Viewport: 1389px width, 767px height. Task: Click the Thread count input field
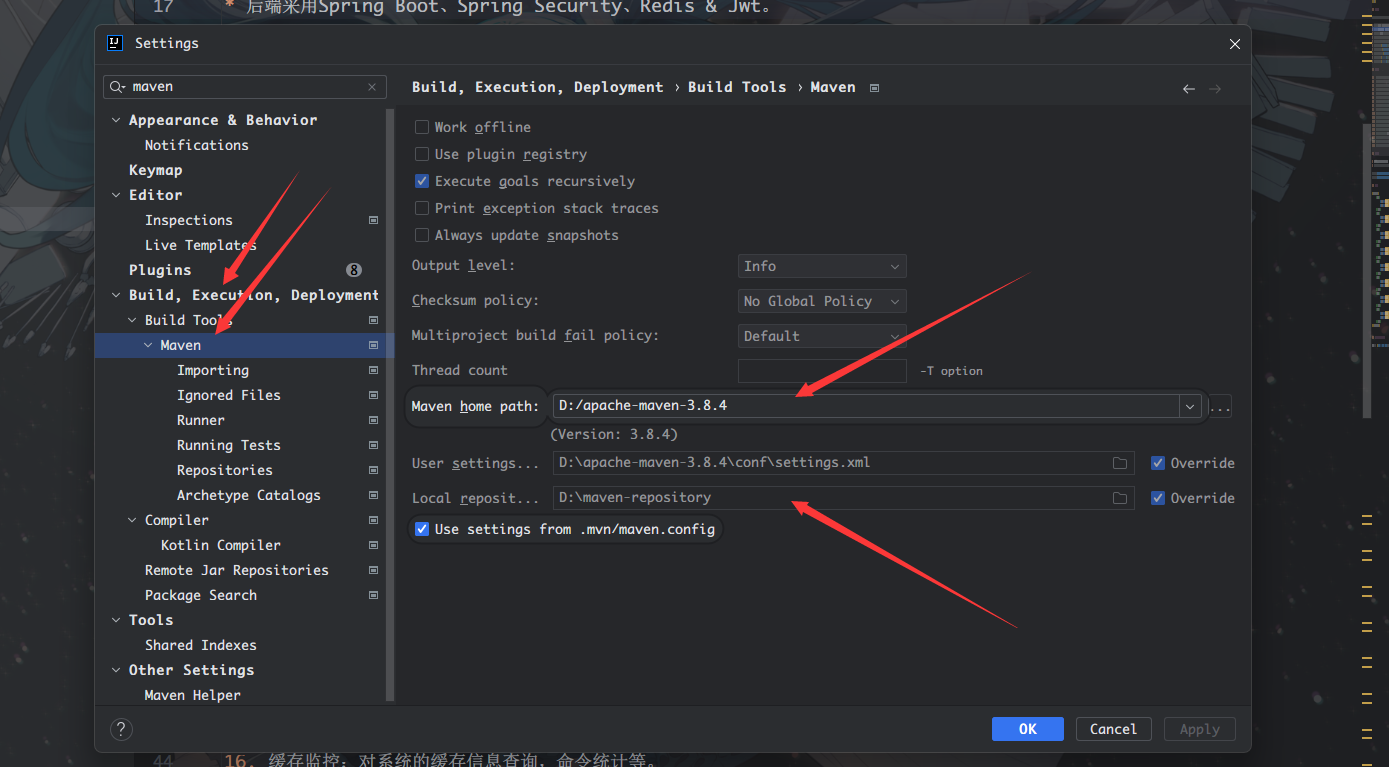[822, 371]
